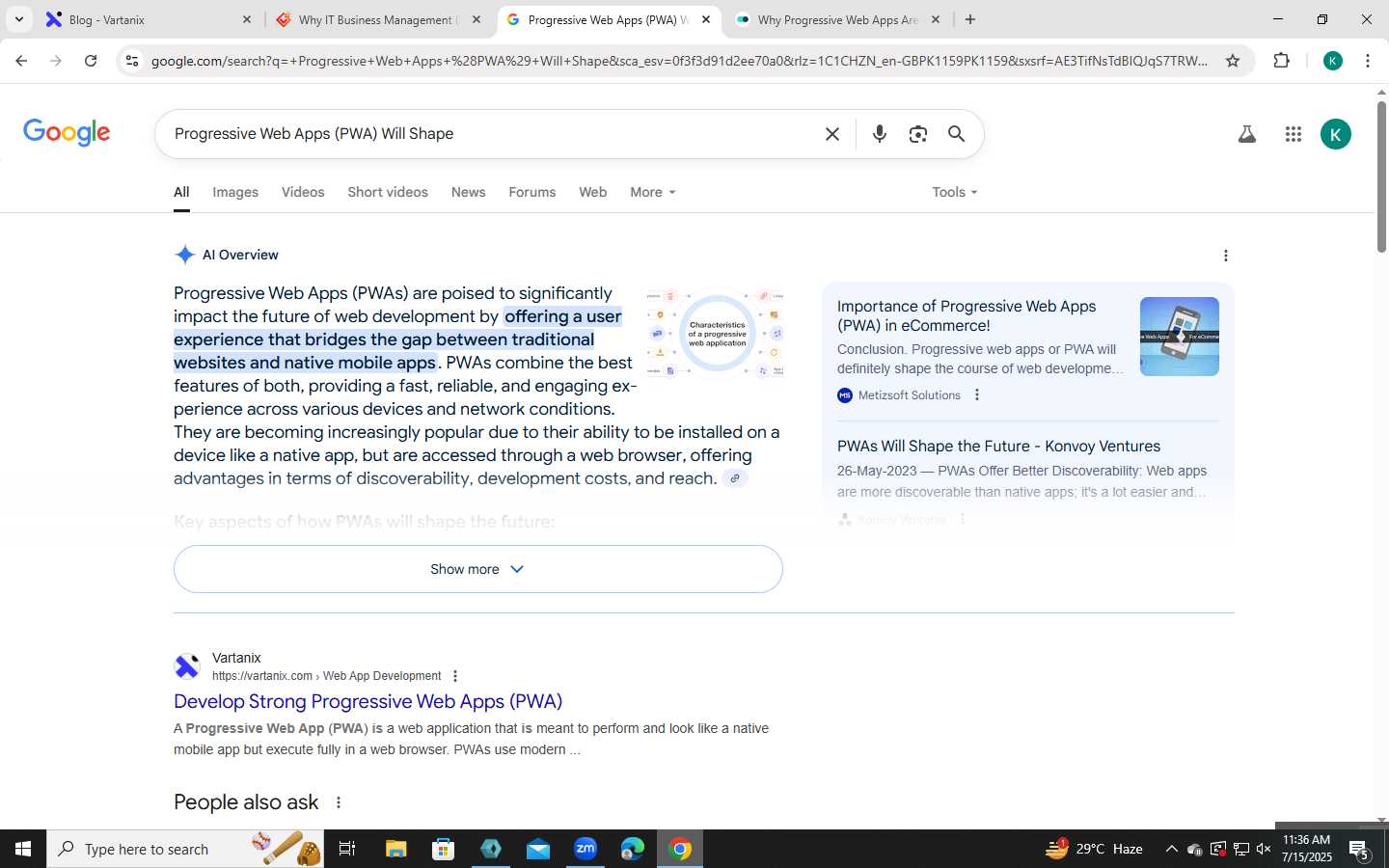Open Chrome three-dot menu

(1368, 61)
